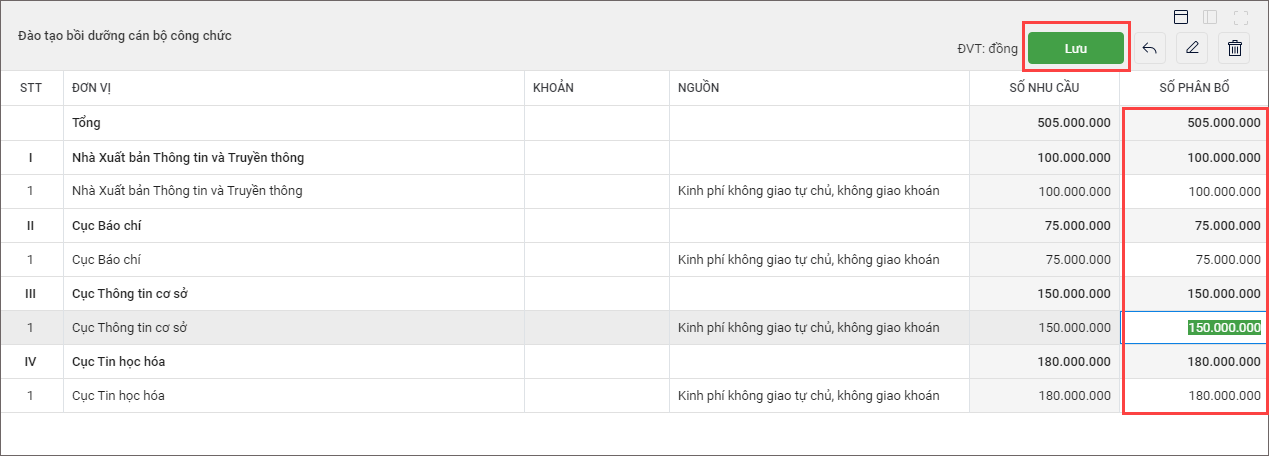The height and width of the screenshot is (456, 1269).
Task: Click the Tổng total row label
Action: point(86,123)
